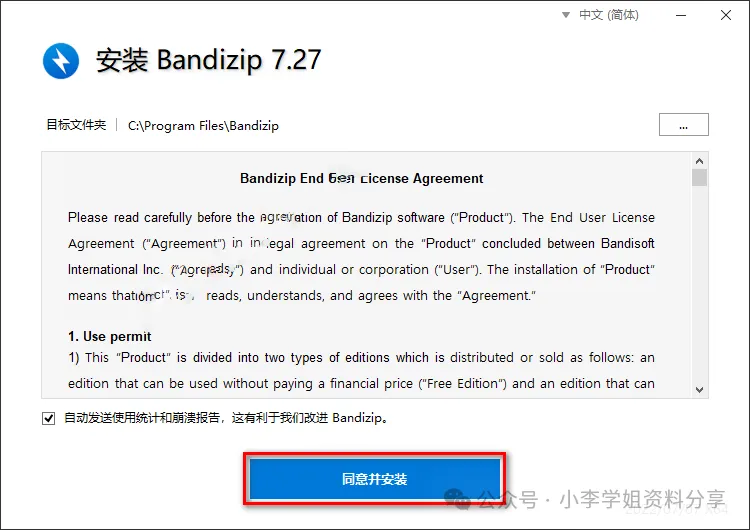
Task: Click the Bandizip End User License Agreement heading
Action: [x=361, y=178]
